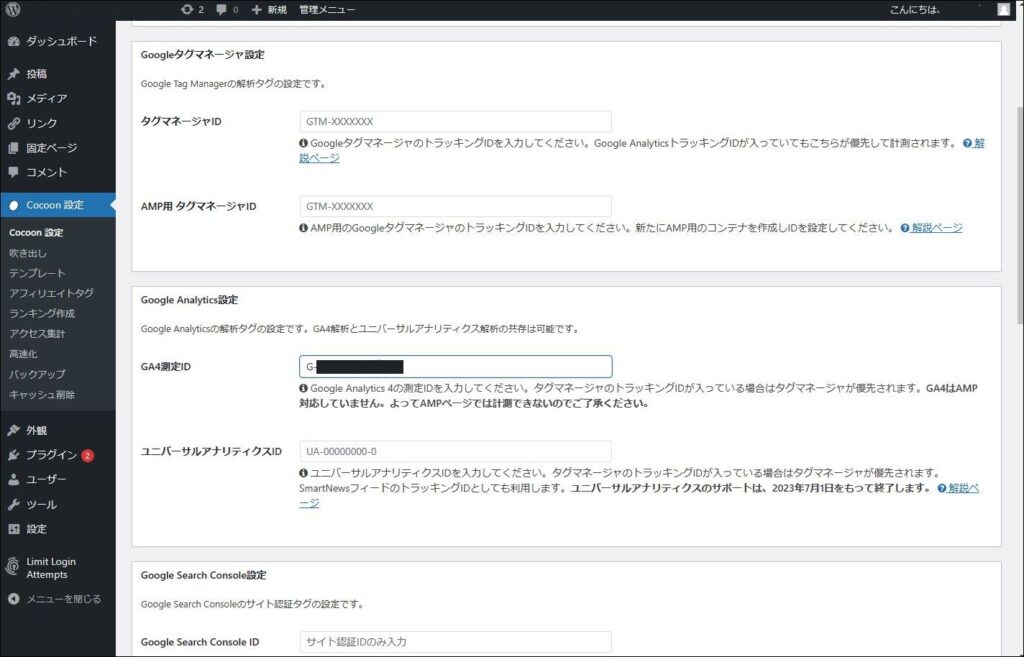1024x657 pixels.
Task: Click the plus icon for 新規
Action: pos(257,9)
